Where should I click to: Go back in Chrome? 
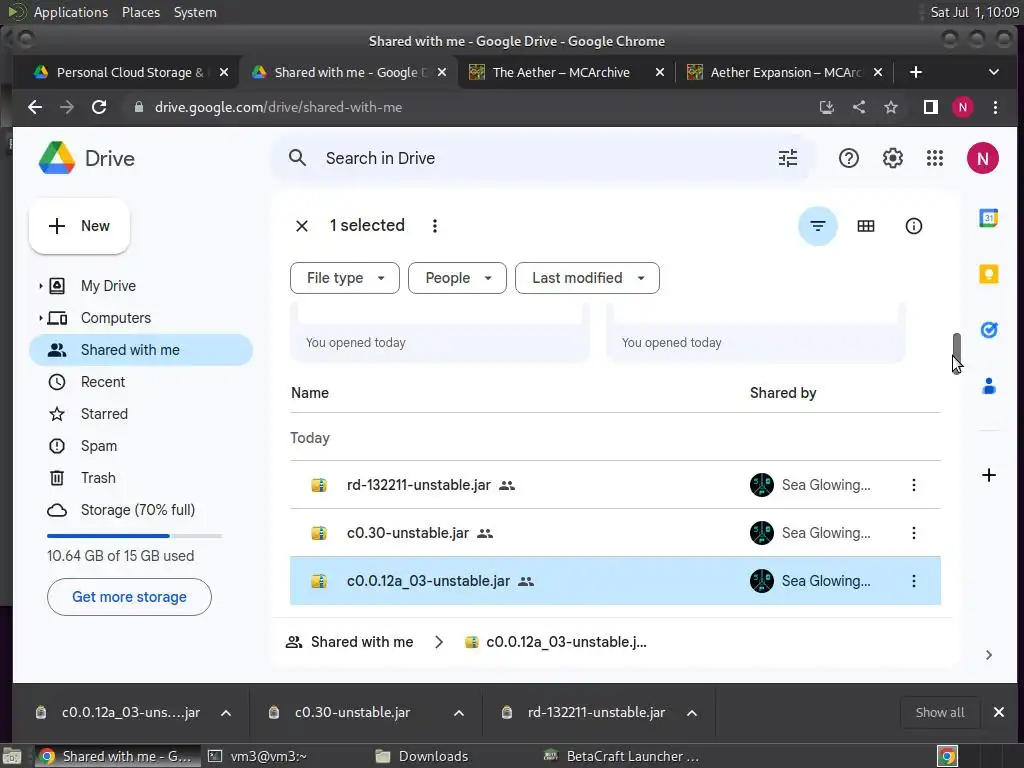point(35,107)
